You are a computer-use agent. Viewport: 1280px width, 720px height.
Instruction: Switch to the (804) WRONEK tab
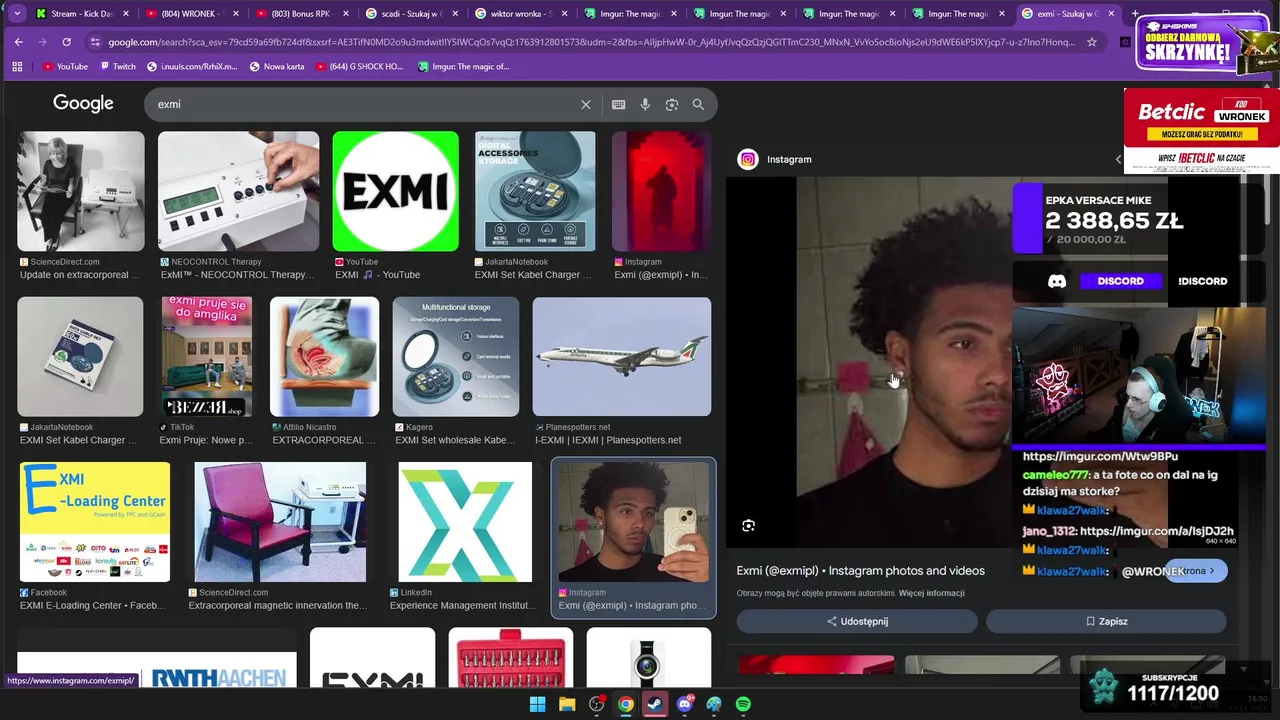[x=192, y=14]
